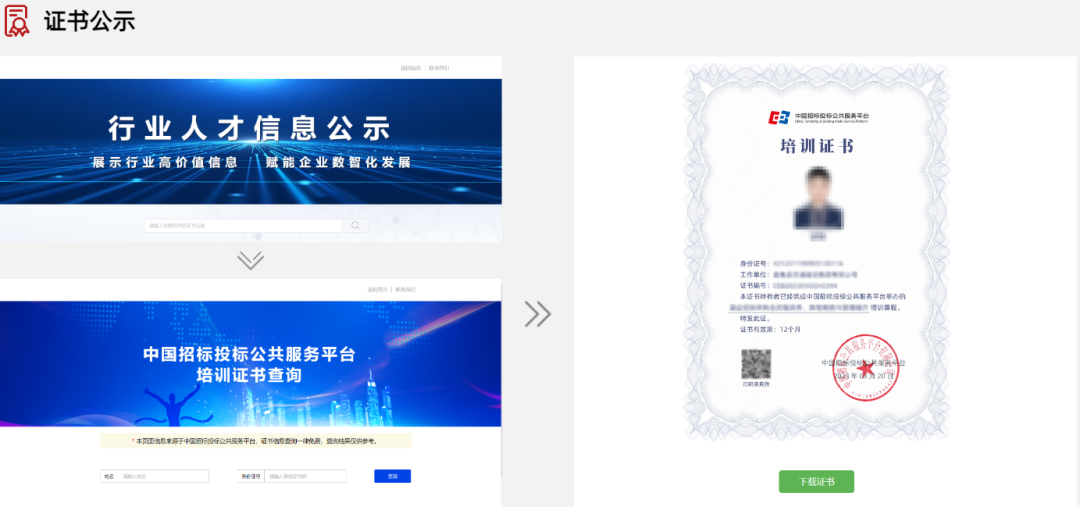Image resolution: width=1080 pixels, height=507 pixels.
Task: Click the 中国招标投标公共服务平台 logo atop certificate
Action: [x=818, y=118]
